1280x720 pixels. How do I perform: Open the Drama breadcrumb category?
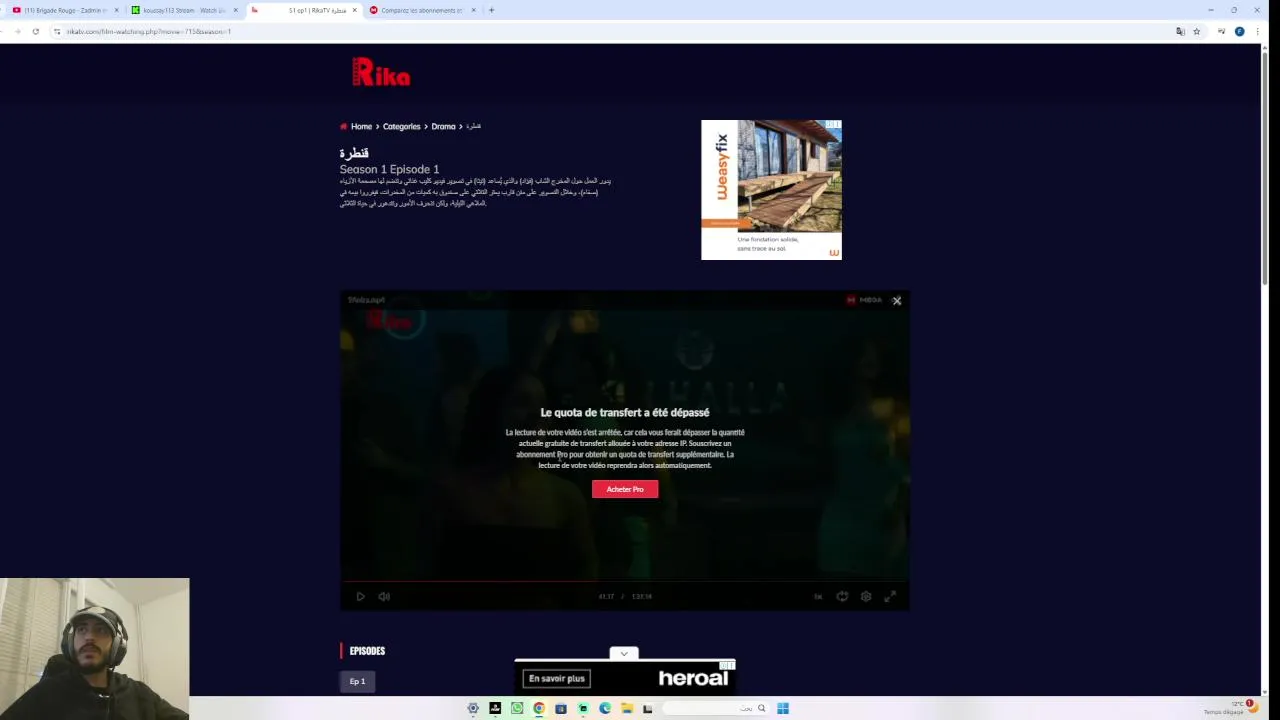click(443, 127)
